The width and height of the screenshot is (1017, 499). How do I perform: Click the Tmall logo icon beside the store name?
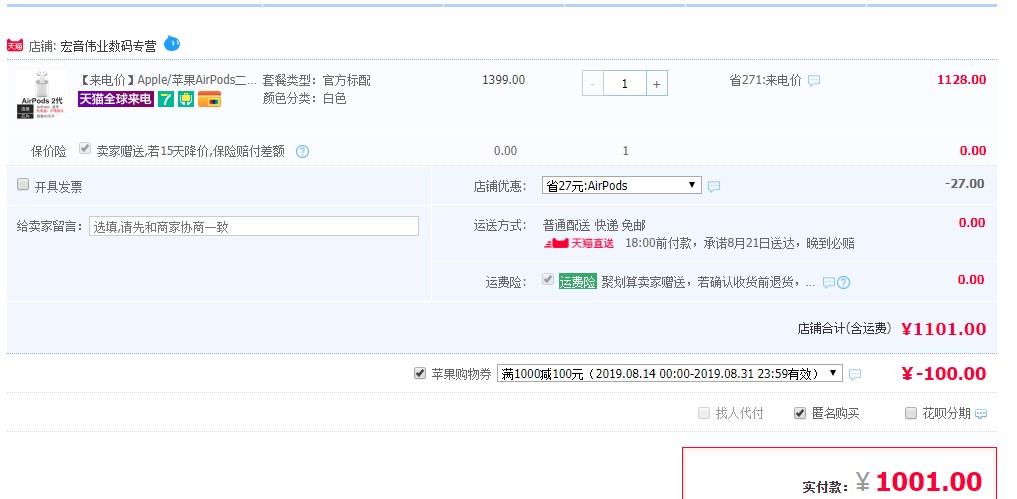(15, 45)
